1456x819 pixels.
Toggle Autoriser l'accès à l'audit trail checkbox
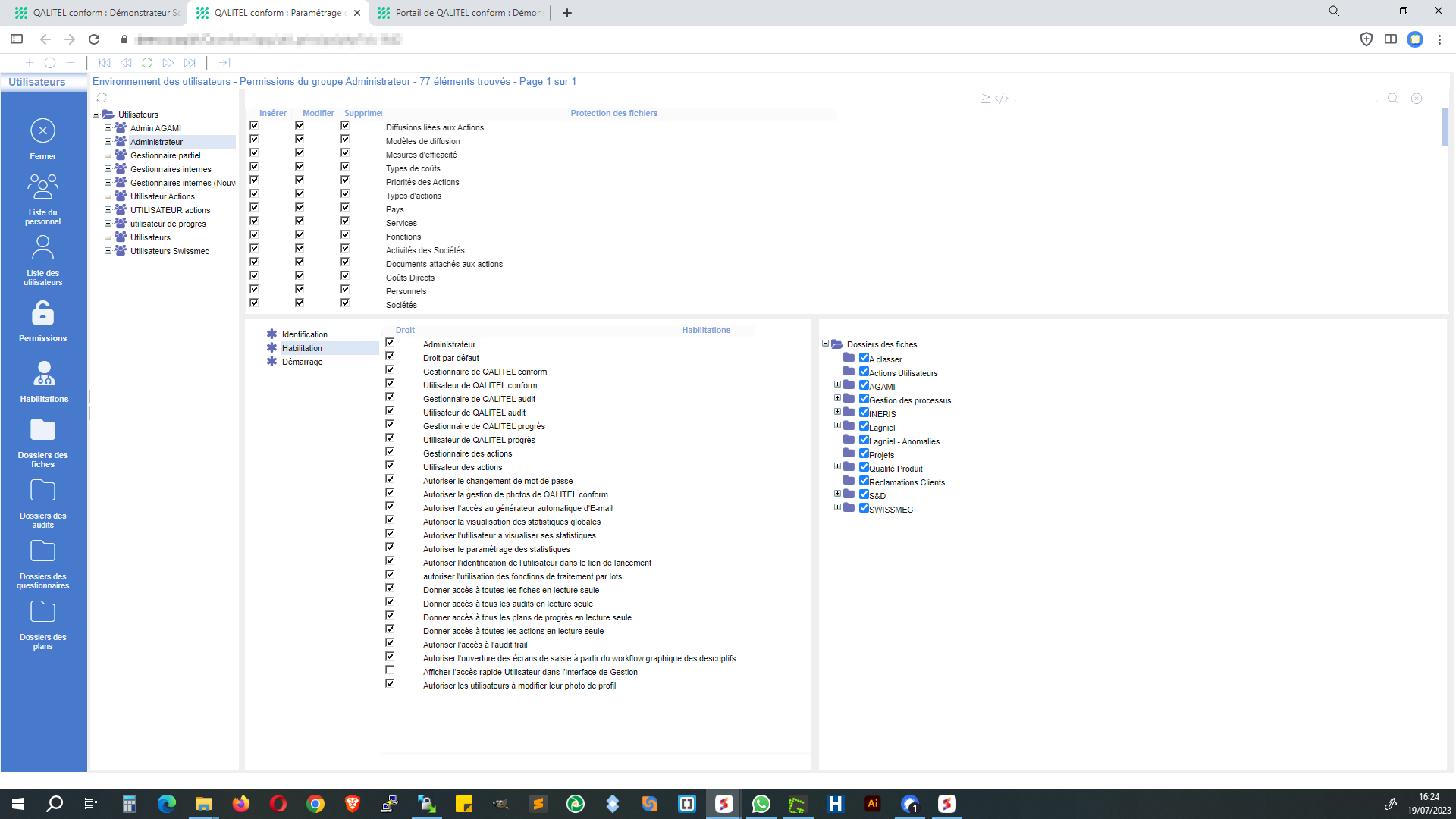click(390, 643)
